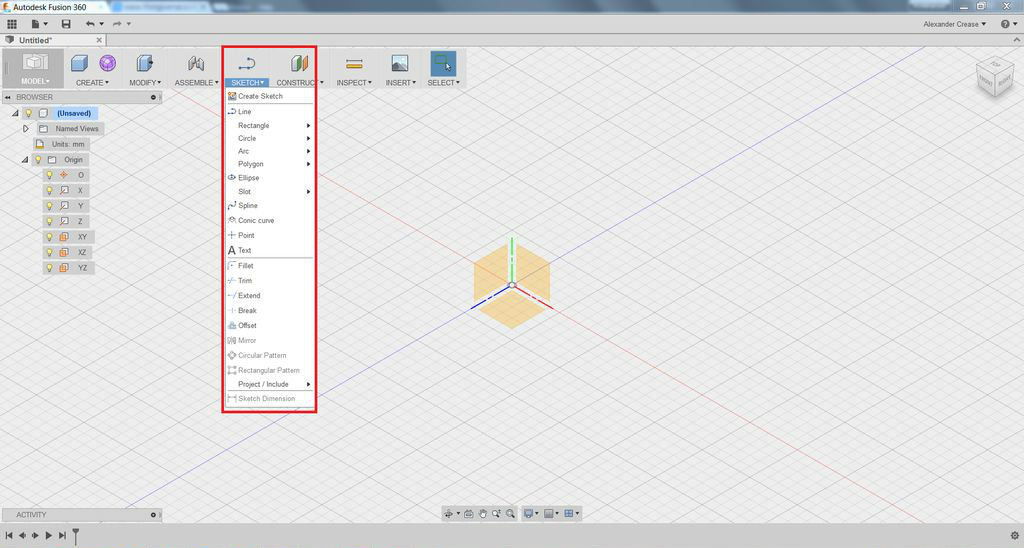Choose Create Sketch from Sketch menu

coord(269,96)
